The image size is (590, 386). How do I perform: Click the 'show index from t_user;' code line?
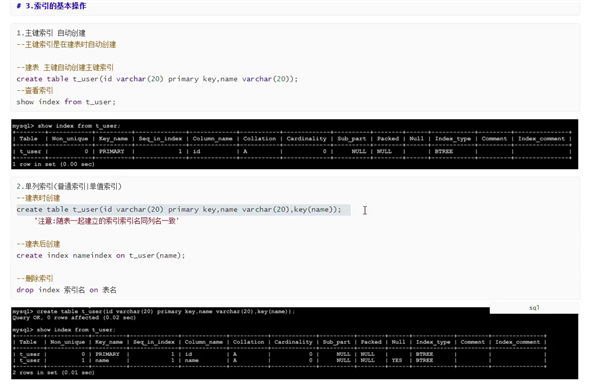(66, 102)
